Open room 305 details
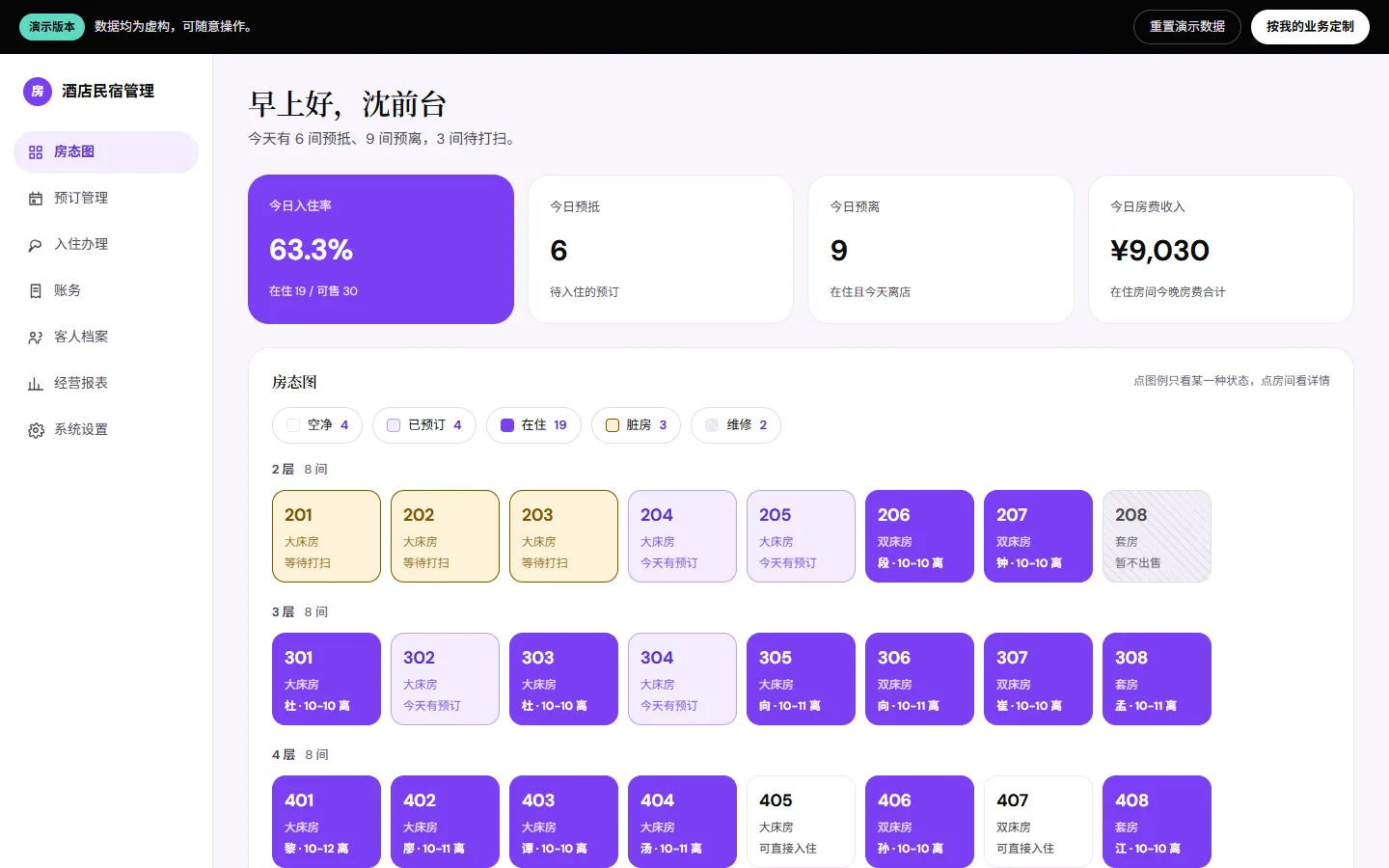The image size is (1389, 868). 801,679
